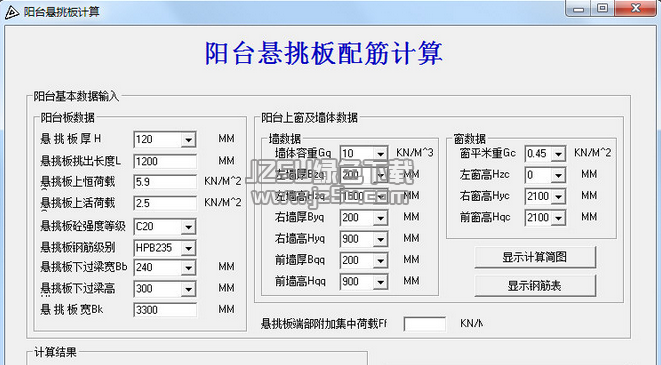Image resolution: width=661 pixels, height=365 pixels.
Task: Open the 悬挑板厚 H dropdown
Action: tap(188, 140)
